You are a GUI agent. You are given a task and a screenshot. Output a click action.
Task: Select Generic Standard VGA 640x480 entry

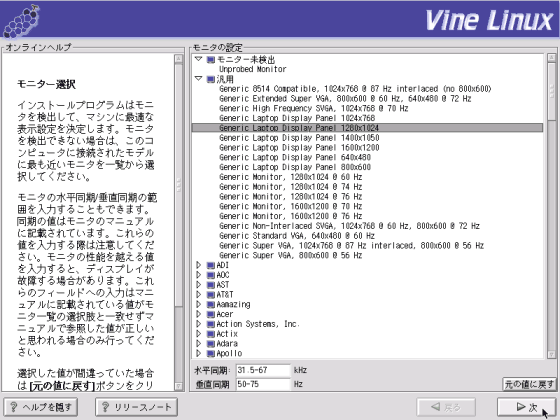[297, 236]
